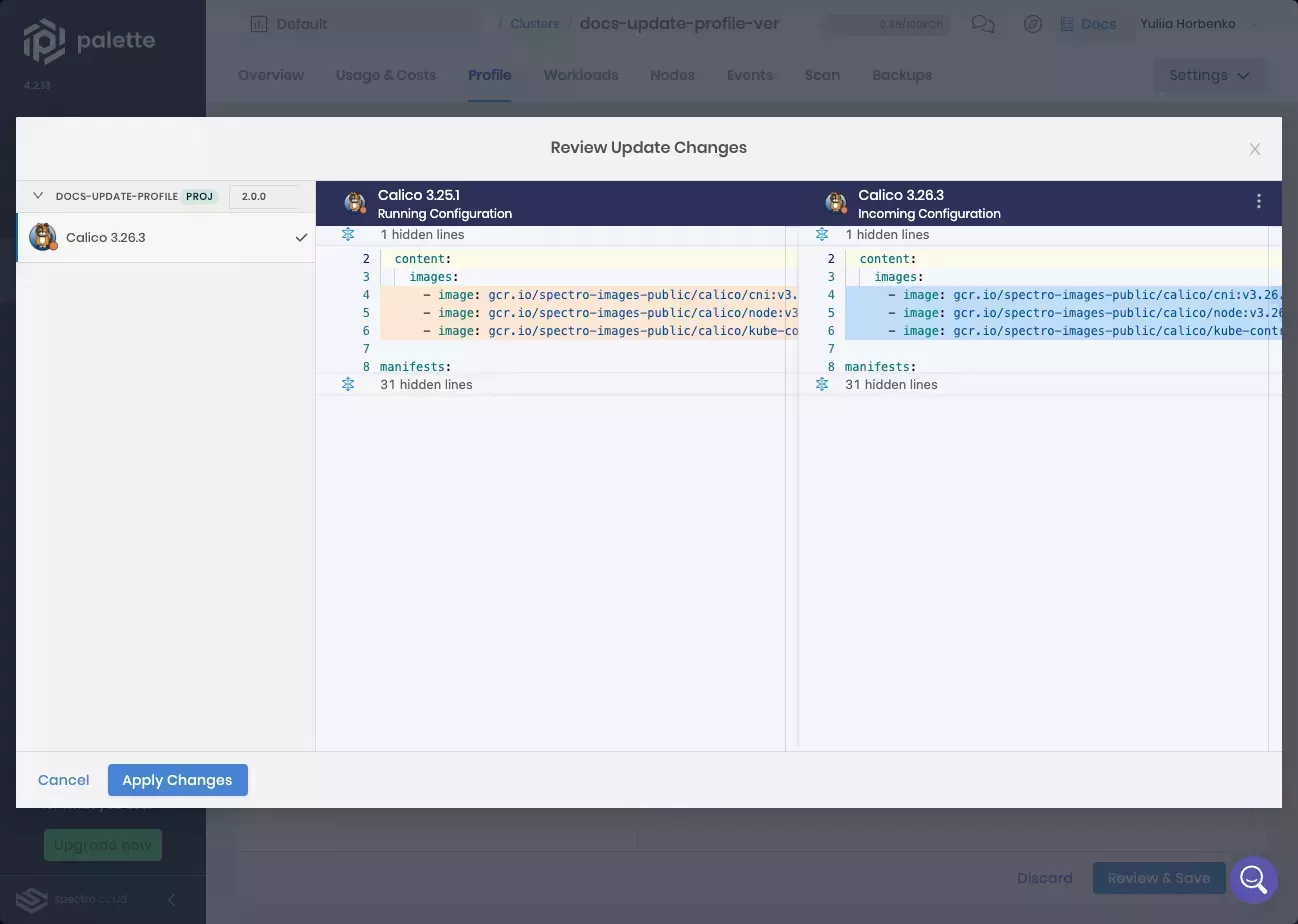Image resolution: width=1298 pixels, height=924 pixels.
Task: Close the Review Update Changes dialog
Action: pos(1254,149)
